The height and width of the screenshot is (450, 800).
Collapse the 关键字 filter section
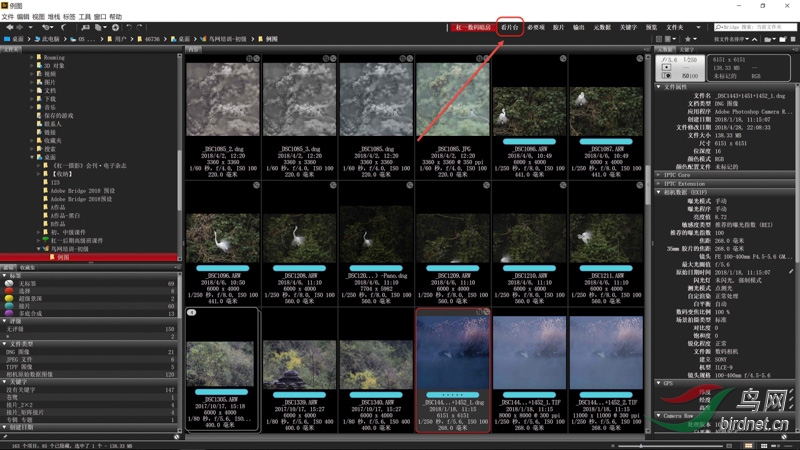click(x=5, y=381)
